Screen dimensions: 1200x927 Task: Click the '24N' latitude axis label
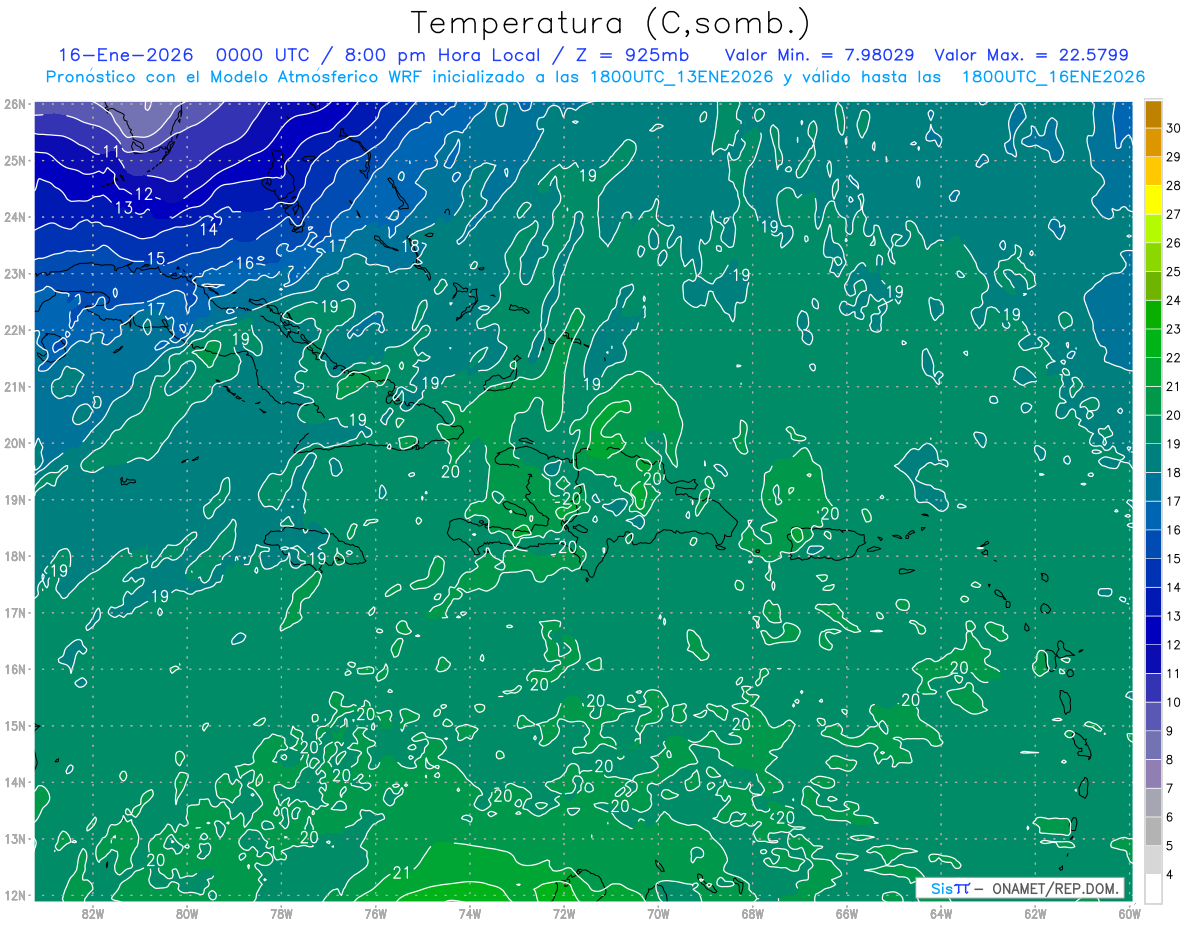point(15,217)
